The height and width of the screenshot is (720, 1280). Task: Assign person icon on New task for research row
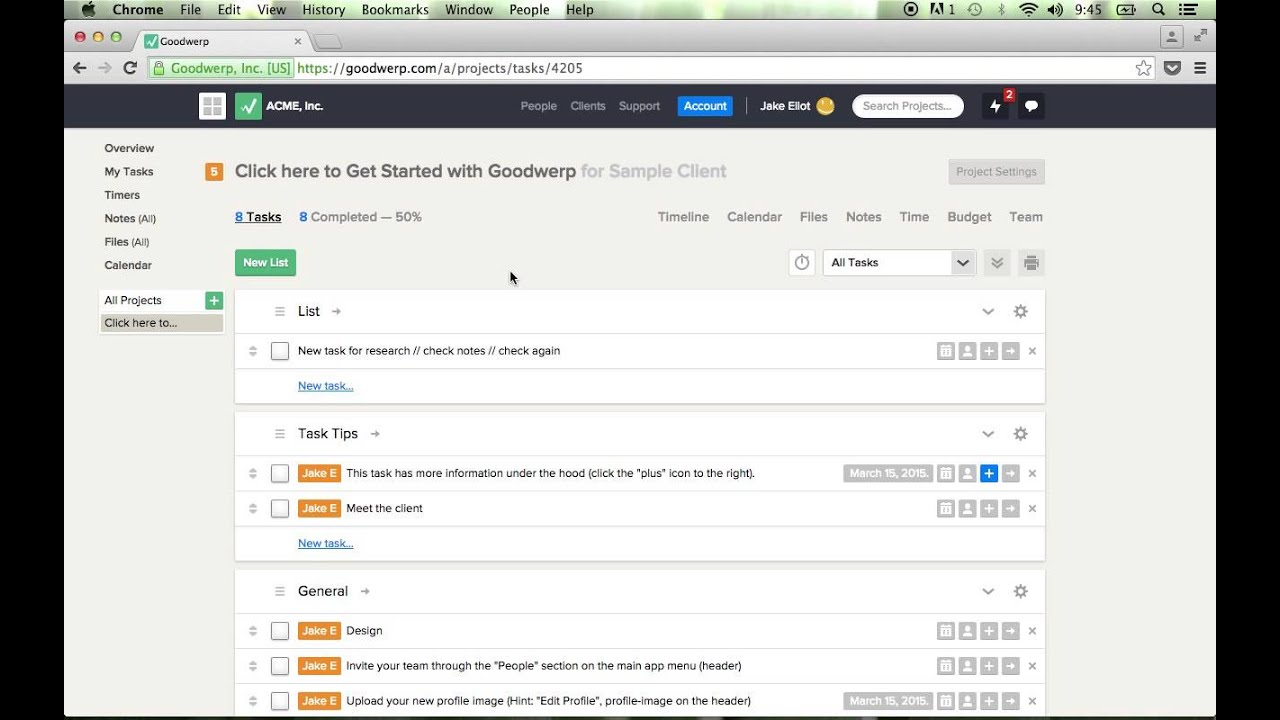tap(967, 351)
